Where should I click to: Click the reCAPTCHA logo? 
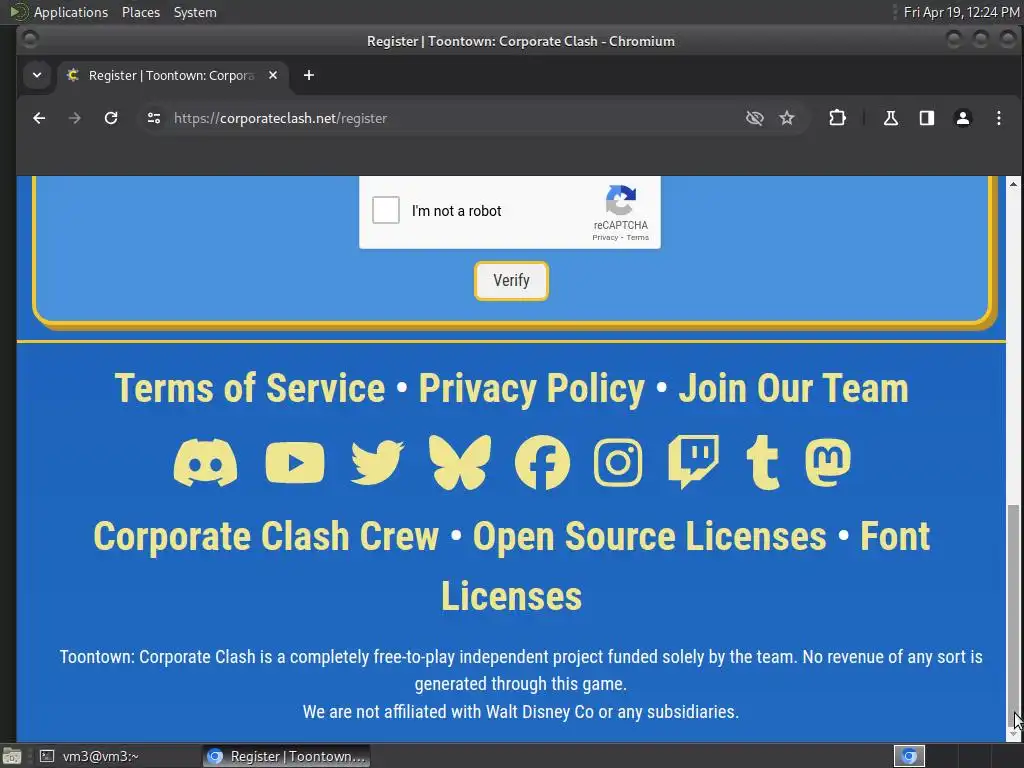click(620, 200)
